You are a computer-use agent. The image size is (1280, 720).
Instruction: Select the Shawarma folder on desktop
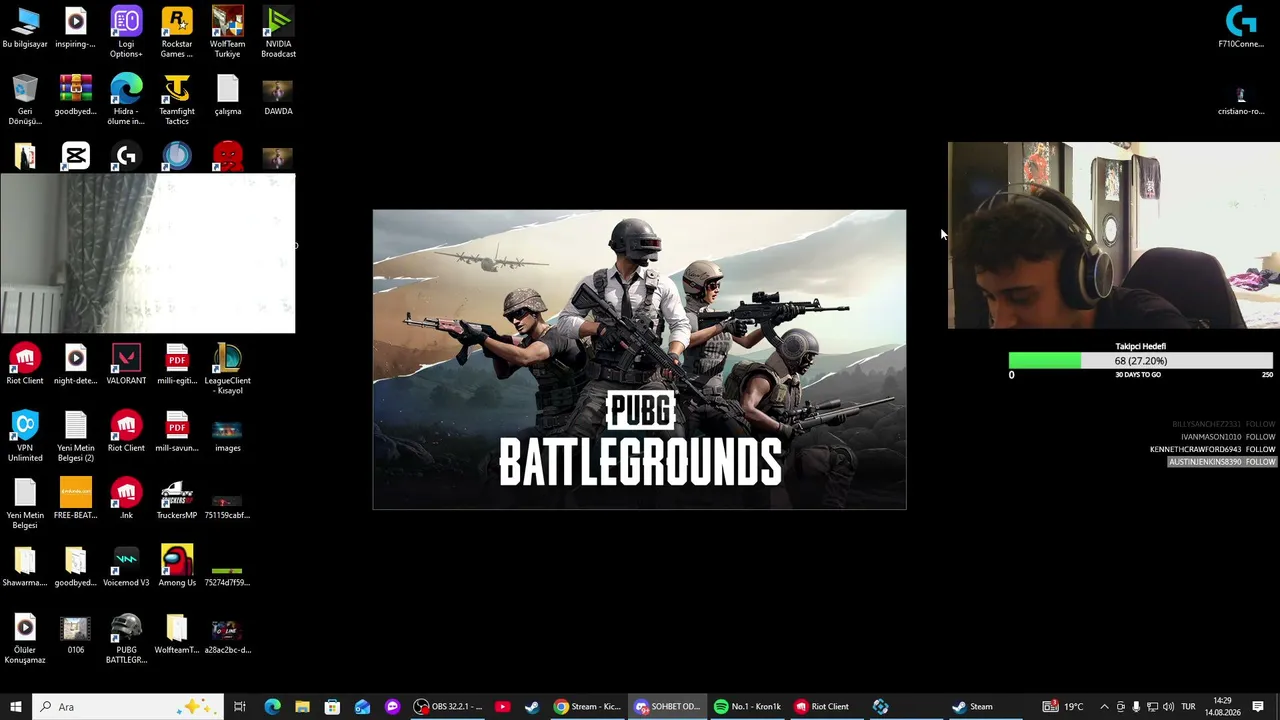pyautogui.click(x=25, y=567)
